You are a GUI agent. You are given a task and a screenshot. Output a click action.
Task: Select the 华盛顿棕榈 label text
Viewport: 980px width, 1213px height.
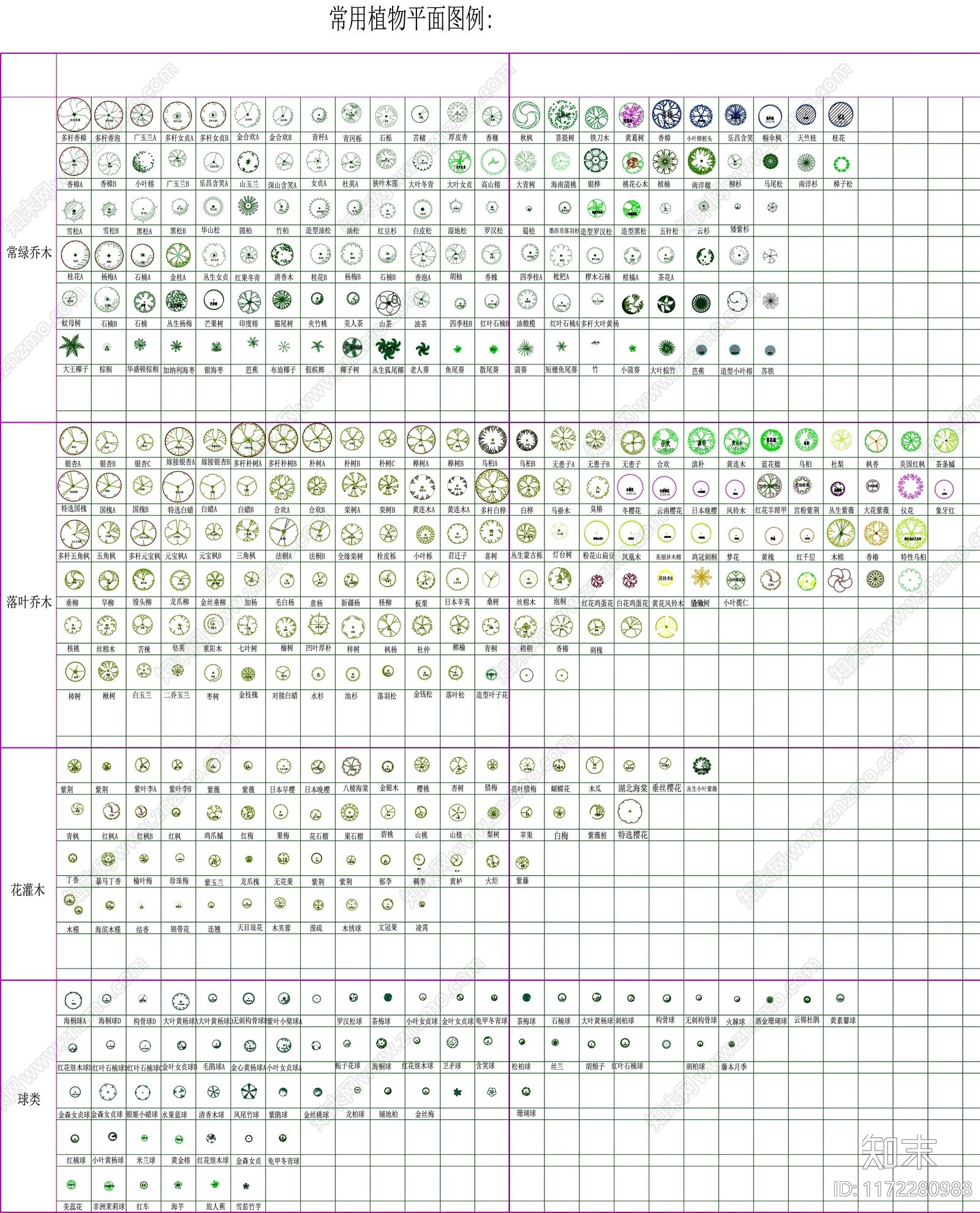pos(143,369)
